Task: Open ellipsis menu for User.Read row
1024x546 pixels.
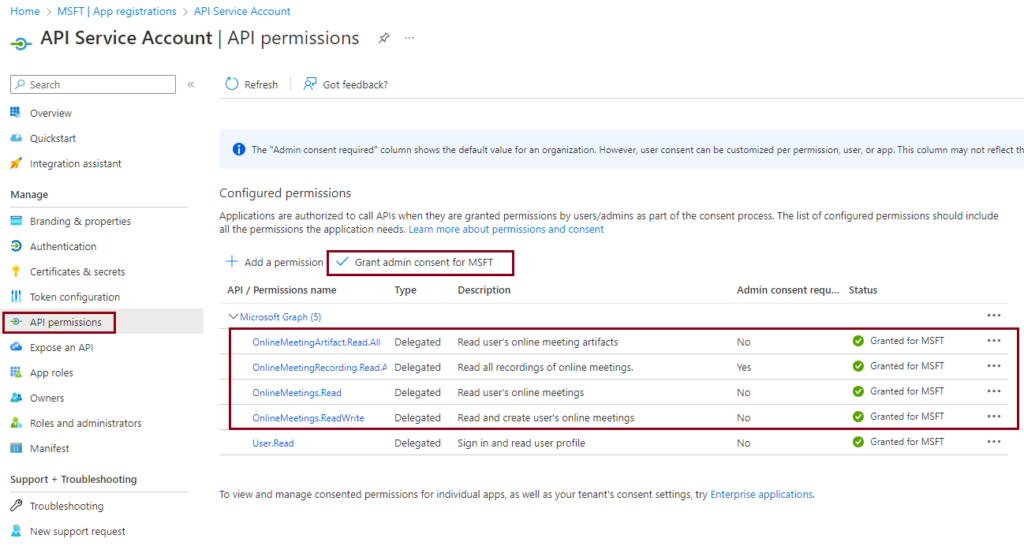Action: (994, 442)
